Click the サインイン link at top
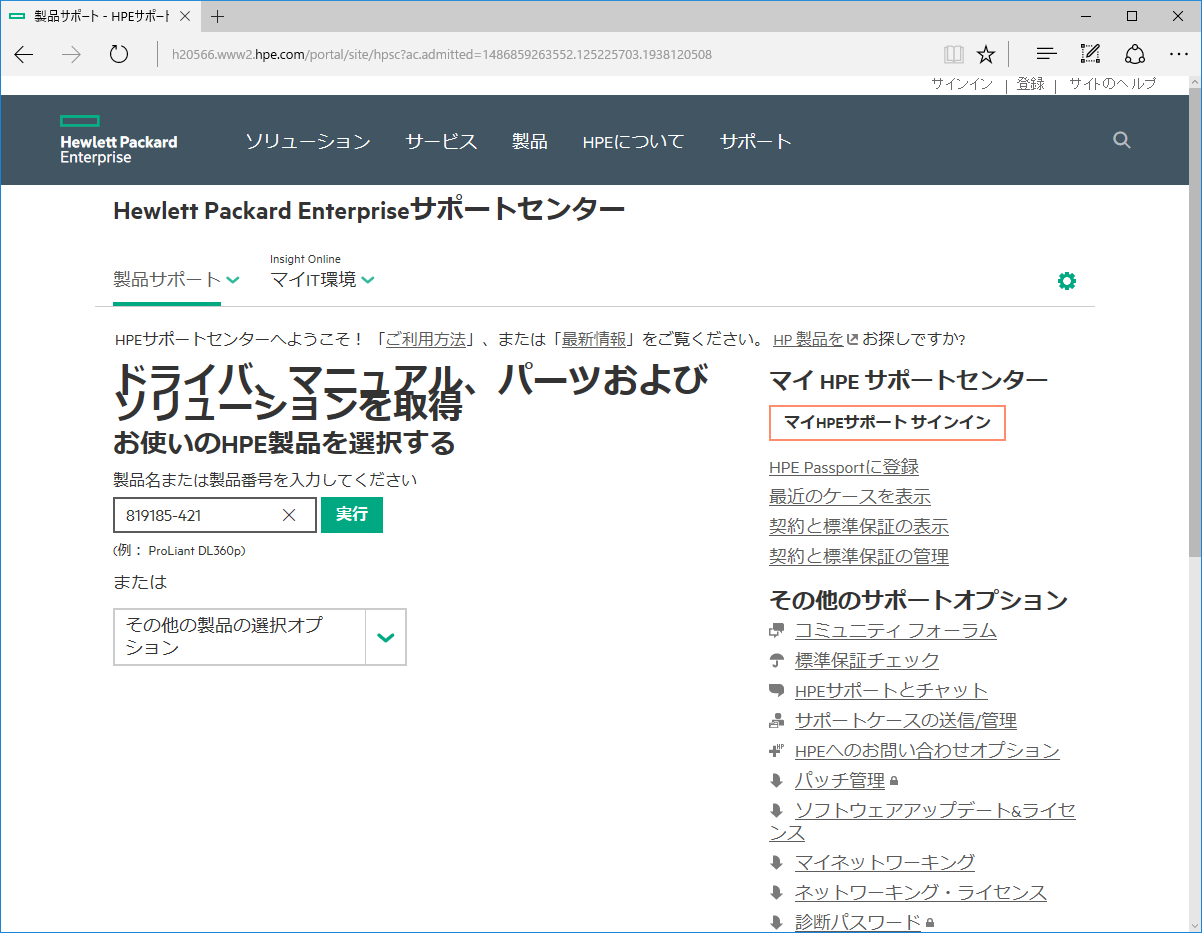This screenshot has width=1202, height=933. click(x=962, y=84)
